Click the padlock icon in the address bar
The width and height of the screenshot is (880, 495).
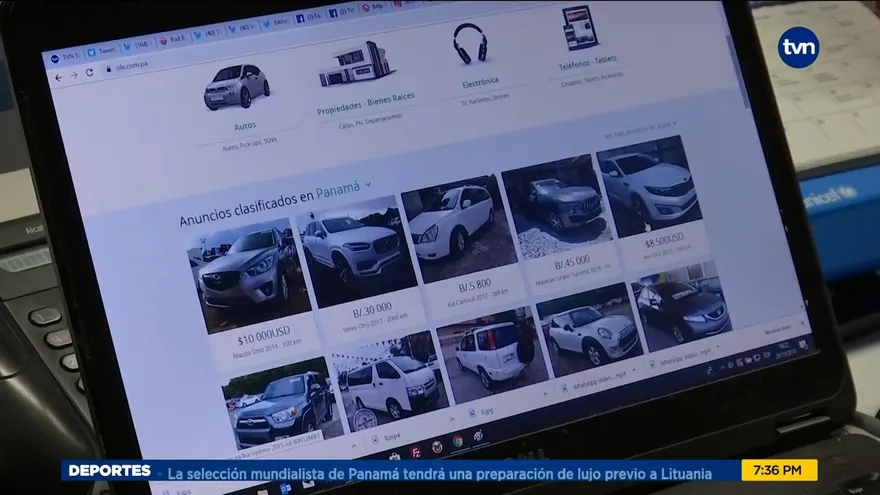click(x=108, y=69)
